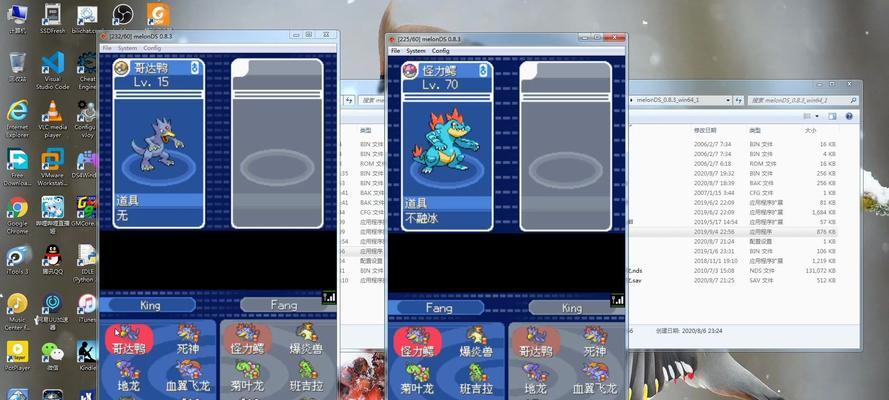The image size is (889, 400).
Task: Sort Explorer files by 修改日期 column
Action: point(705,130)
